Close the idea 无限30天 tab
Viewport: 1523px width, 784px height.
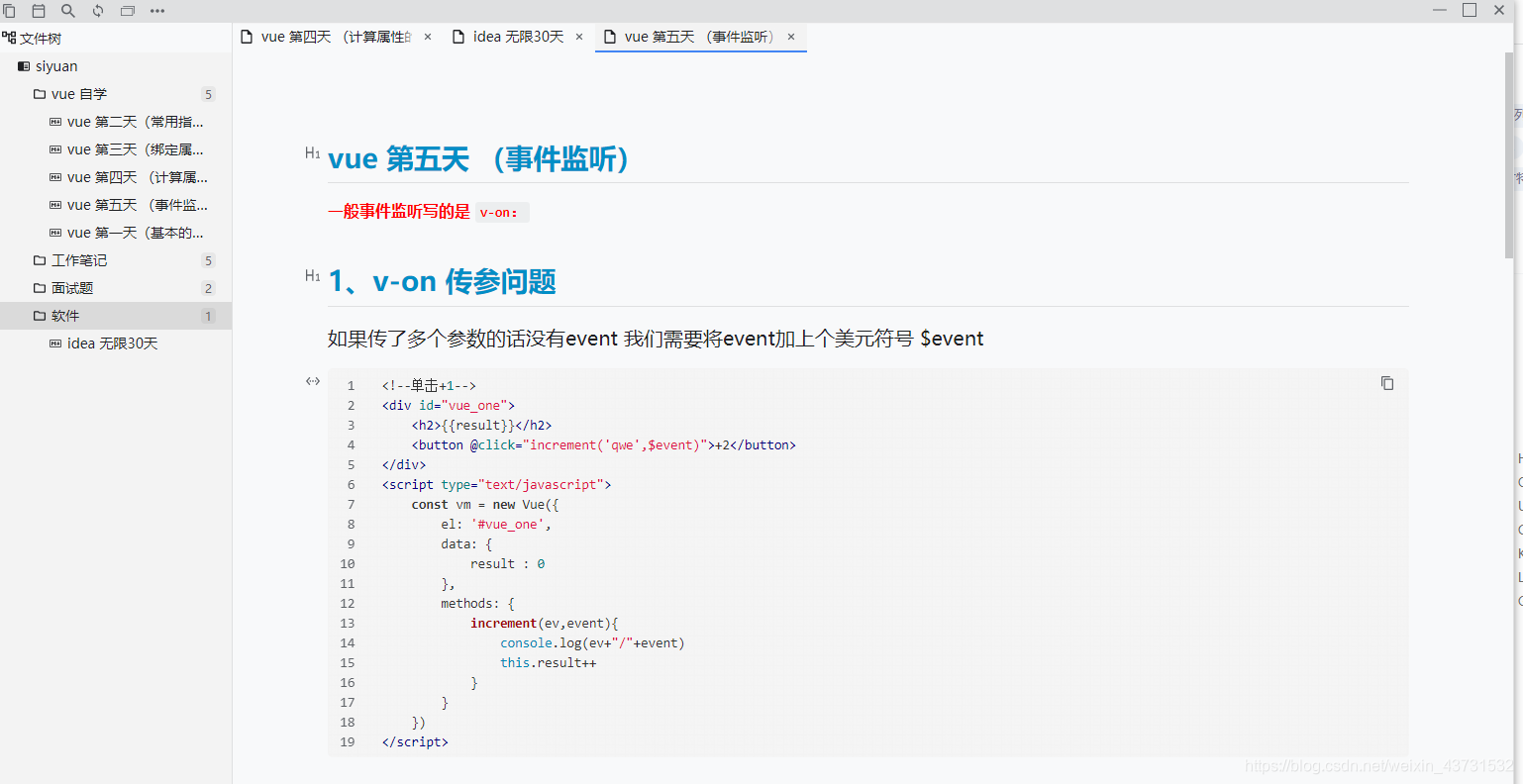(579, 37)
